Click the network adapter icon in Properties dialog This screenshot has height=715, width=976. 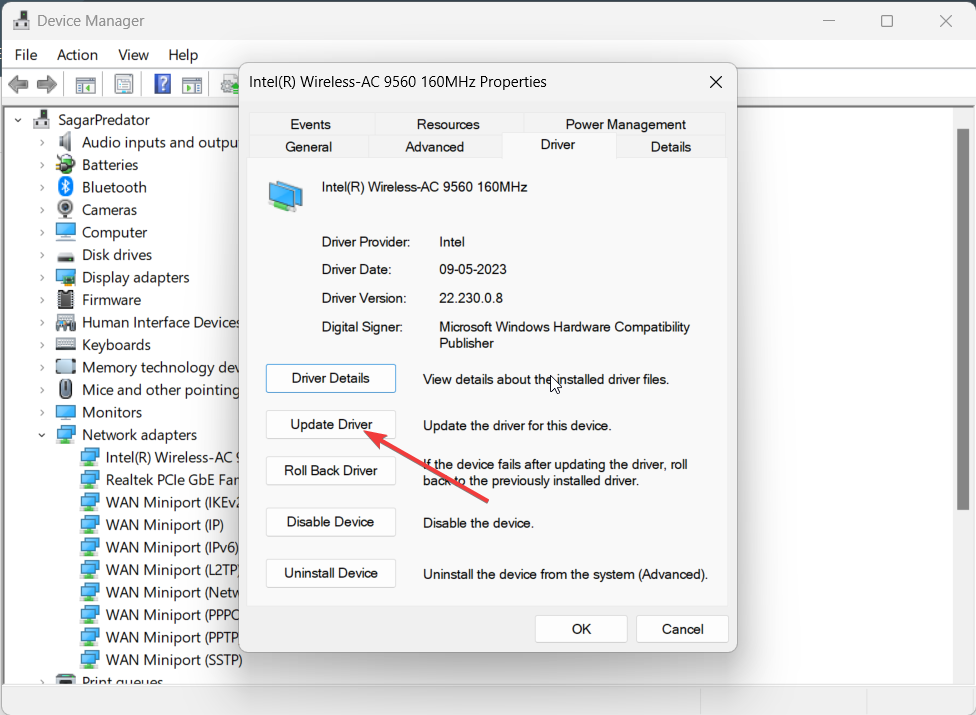(x=286, y=196)
